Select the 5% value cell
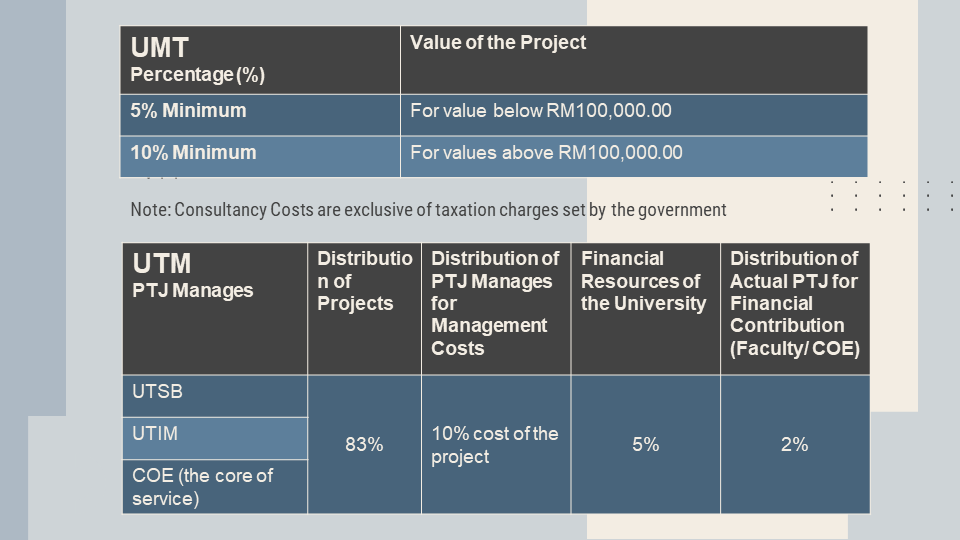Screen dimensions: 960x540 [645, 444]
